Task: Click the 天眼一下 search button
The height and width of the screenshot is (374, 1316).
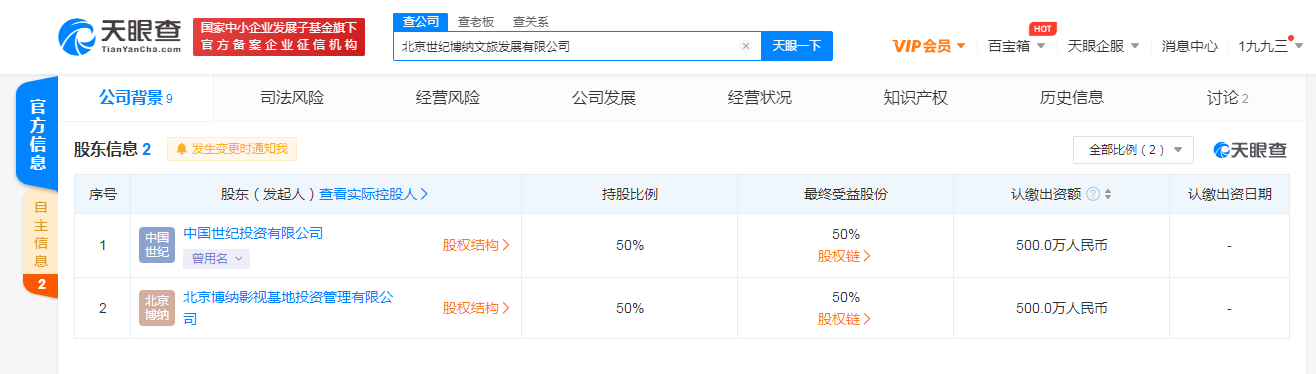Action: pyautogui.click(x=797, y=46)
